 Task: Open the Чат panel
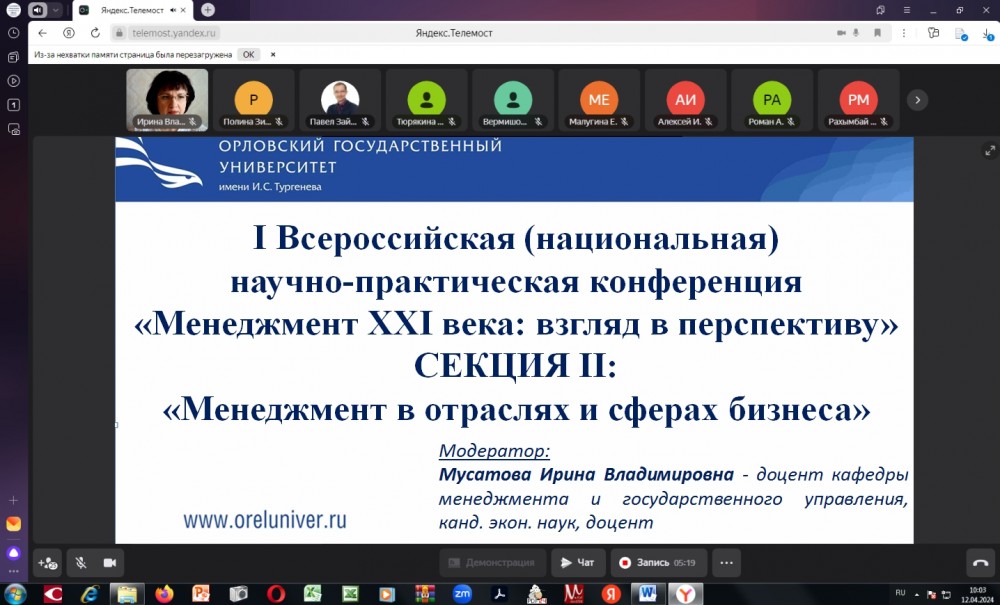[578, 563]
